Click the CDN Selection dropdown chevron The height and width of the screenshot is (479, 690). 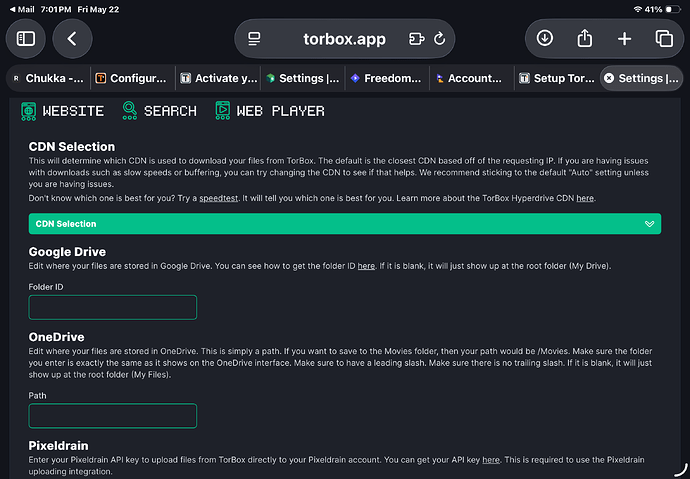click(649, 224)
